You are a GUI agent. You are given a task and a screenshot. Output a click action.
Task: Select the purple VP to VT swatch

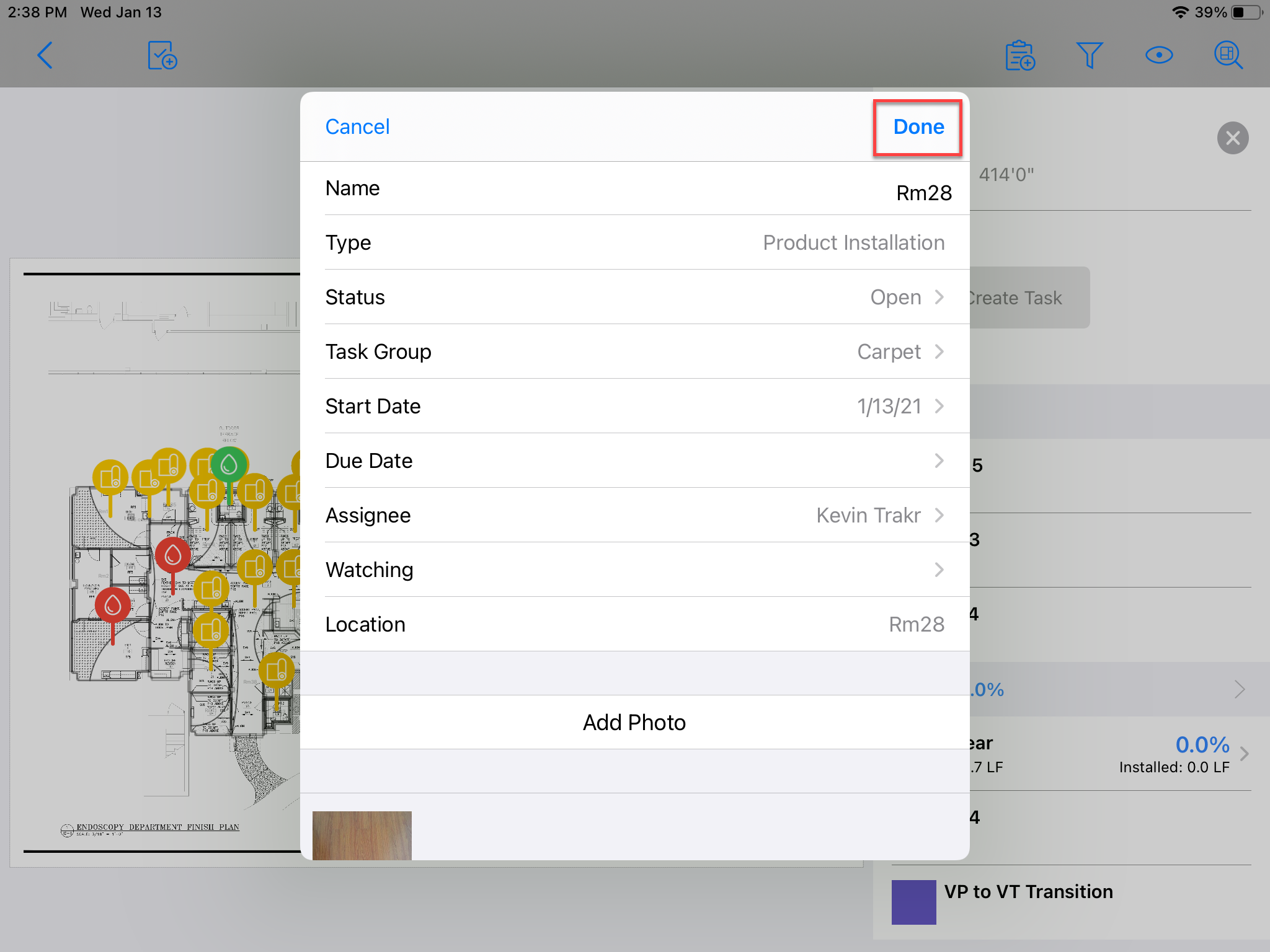(913, 902)
